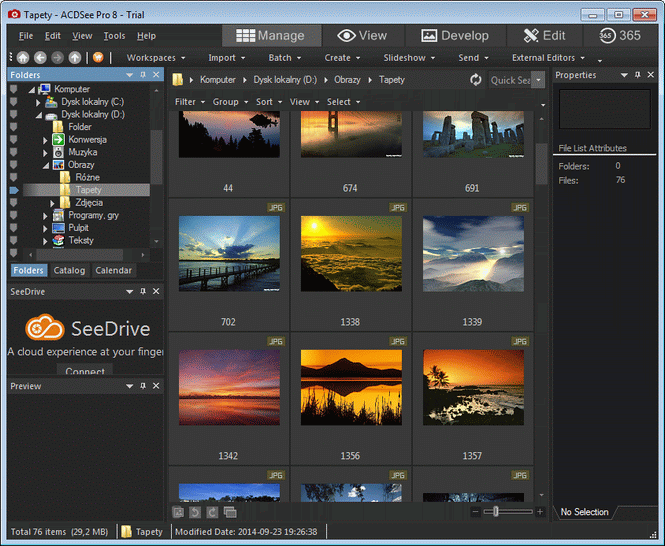Click the folder icon in breadcrumb bar

[178, 79]
